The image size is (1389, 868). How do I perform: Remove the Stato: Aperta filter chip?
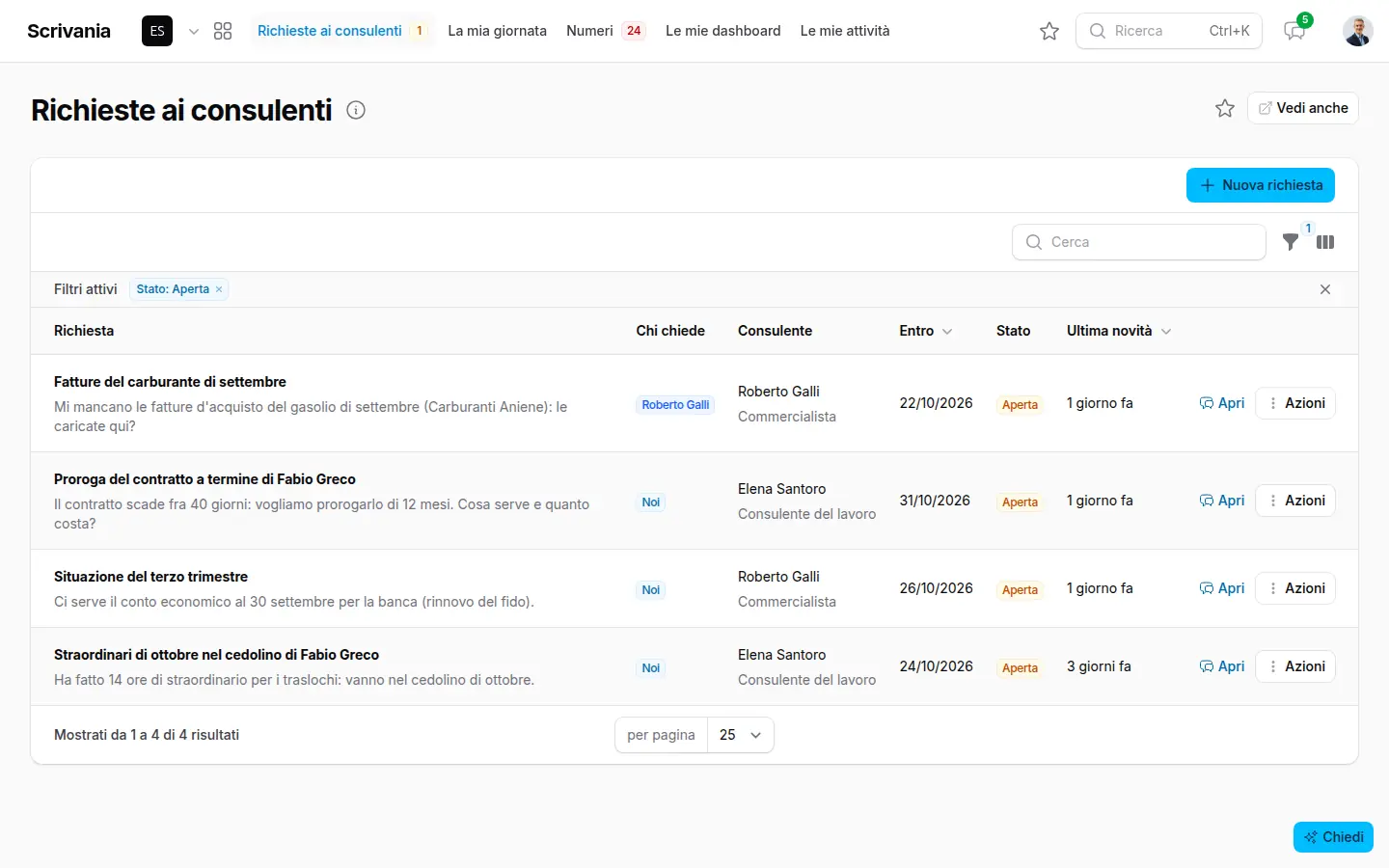click(219, 289)
